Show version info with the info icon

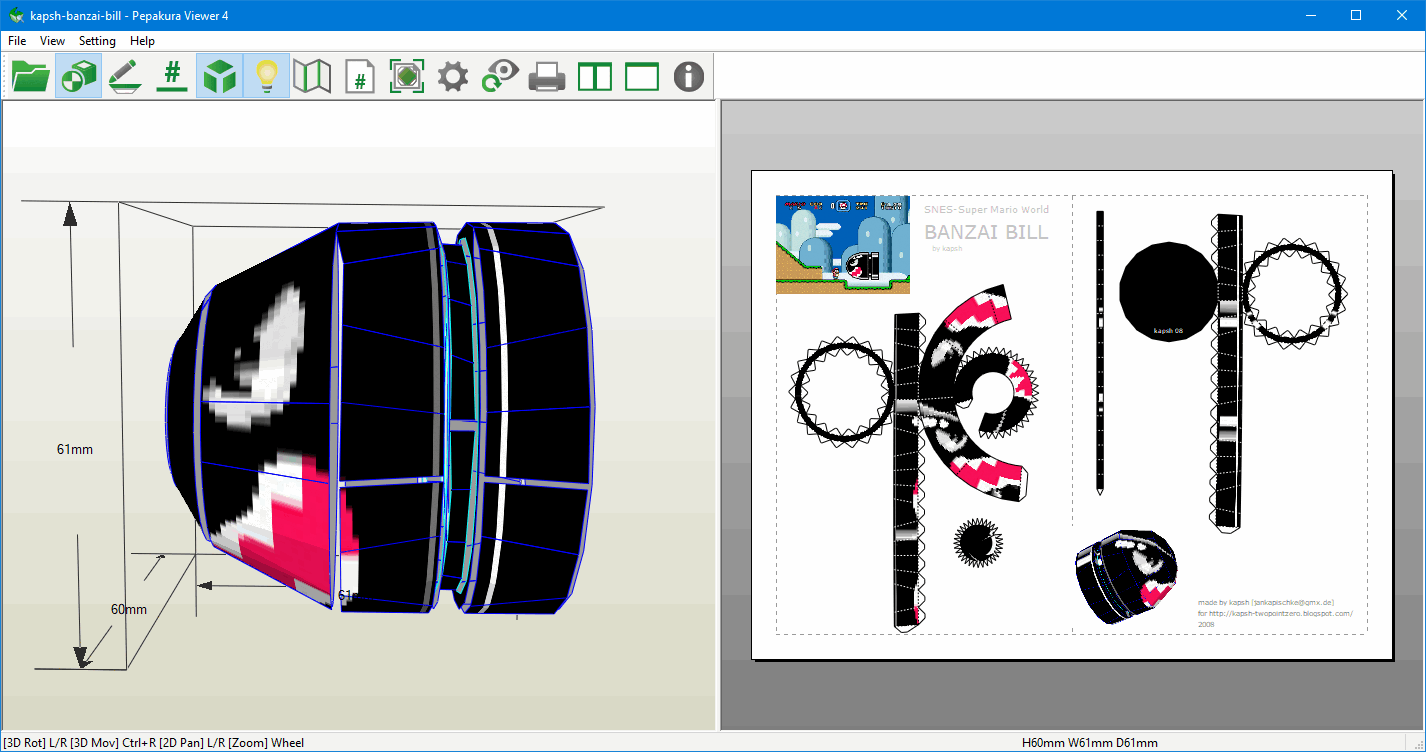tap(688, 76)
